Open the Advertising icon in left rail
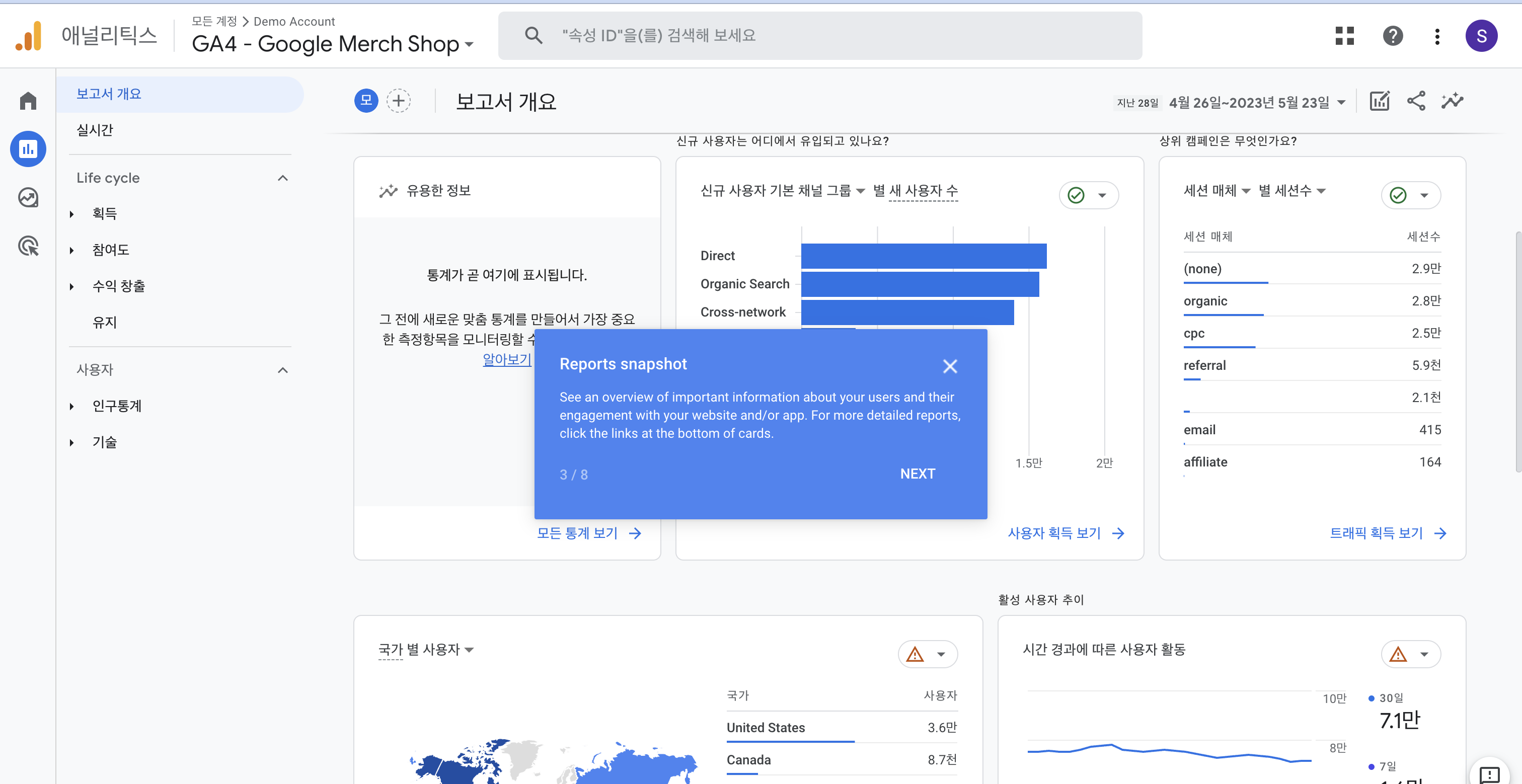 [x=28, y=246]
